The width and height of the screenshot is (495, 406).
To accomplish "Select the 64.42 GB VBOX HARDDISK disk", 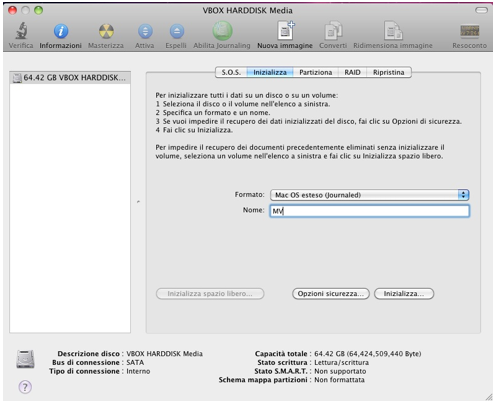I will pos(70,78).
